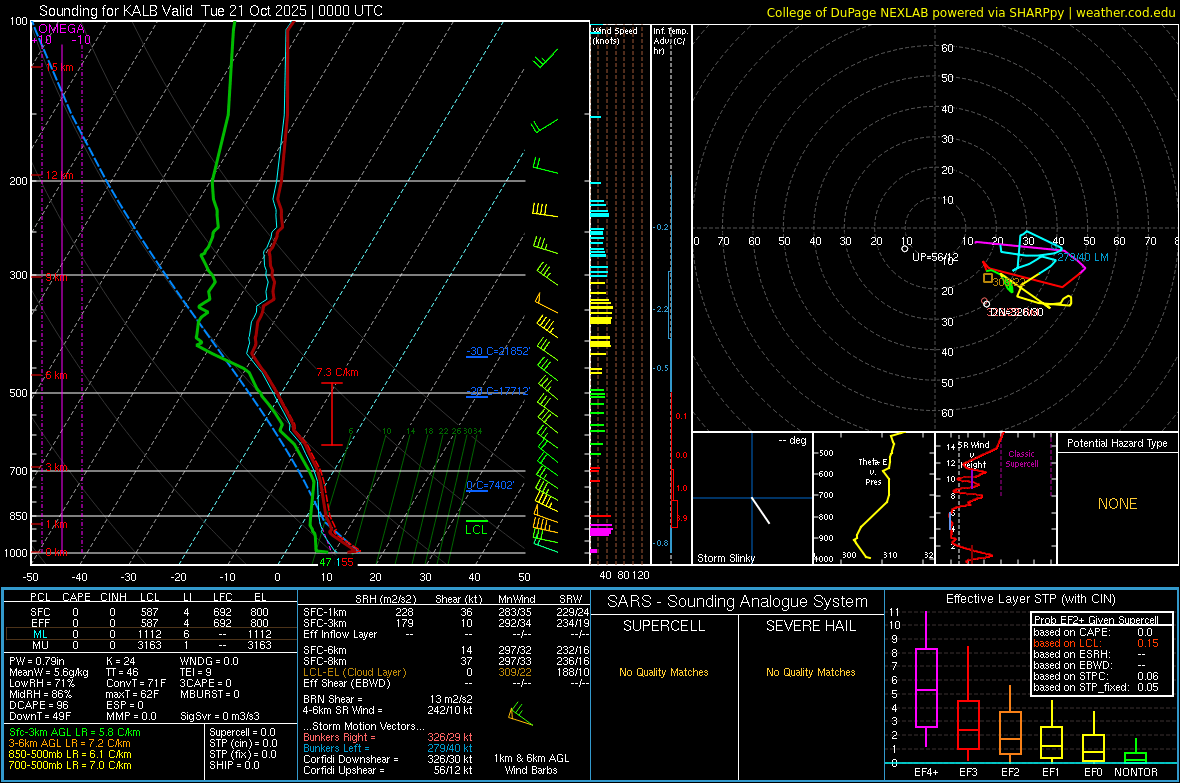Viewport: 1180px width, 783px height.
Task: Click the 'Prob EF2+ Given Supercell' heading
Action: pos(1096,620)
